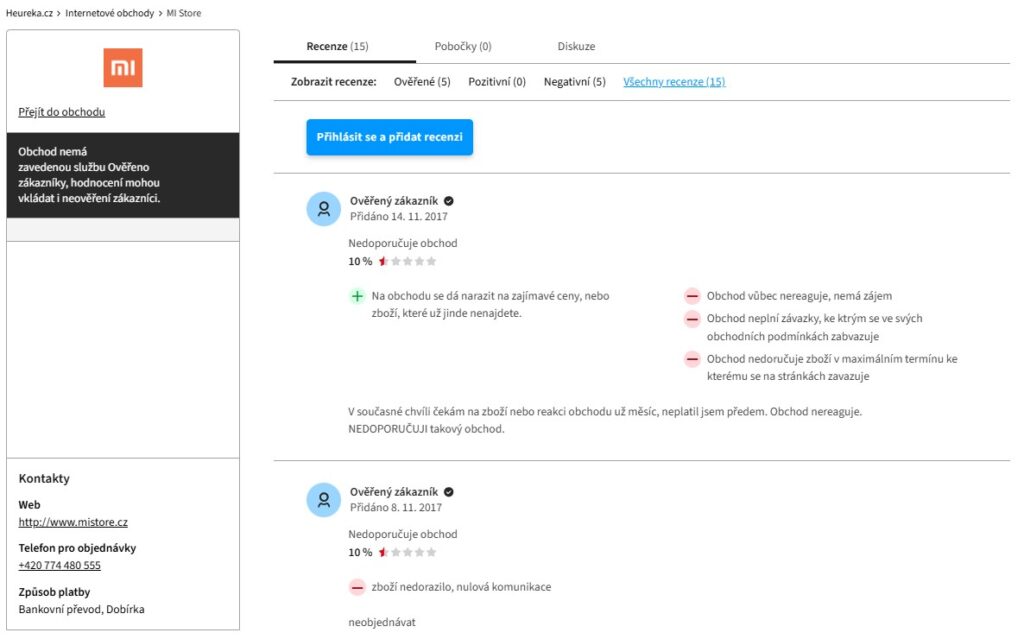Click minus icon beside 'Obchod vůbec nereaguje'
Screen dimensions: 1024x639
(692, 296)
